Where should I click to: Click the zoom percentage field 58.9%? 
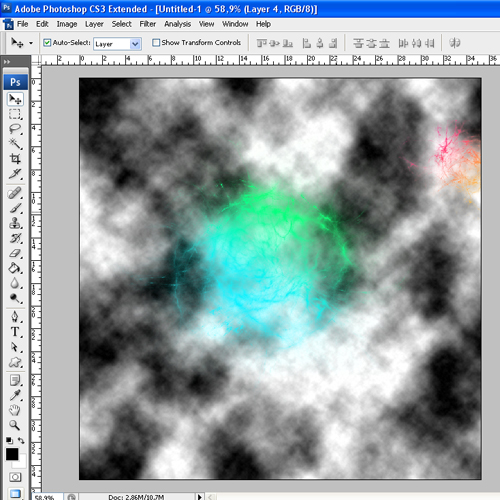pyautogui.click(x=48, y=497)
